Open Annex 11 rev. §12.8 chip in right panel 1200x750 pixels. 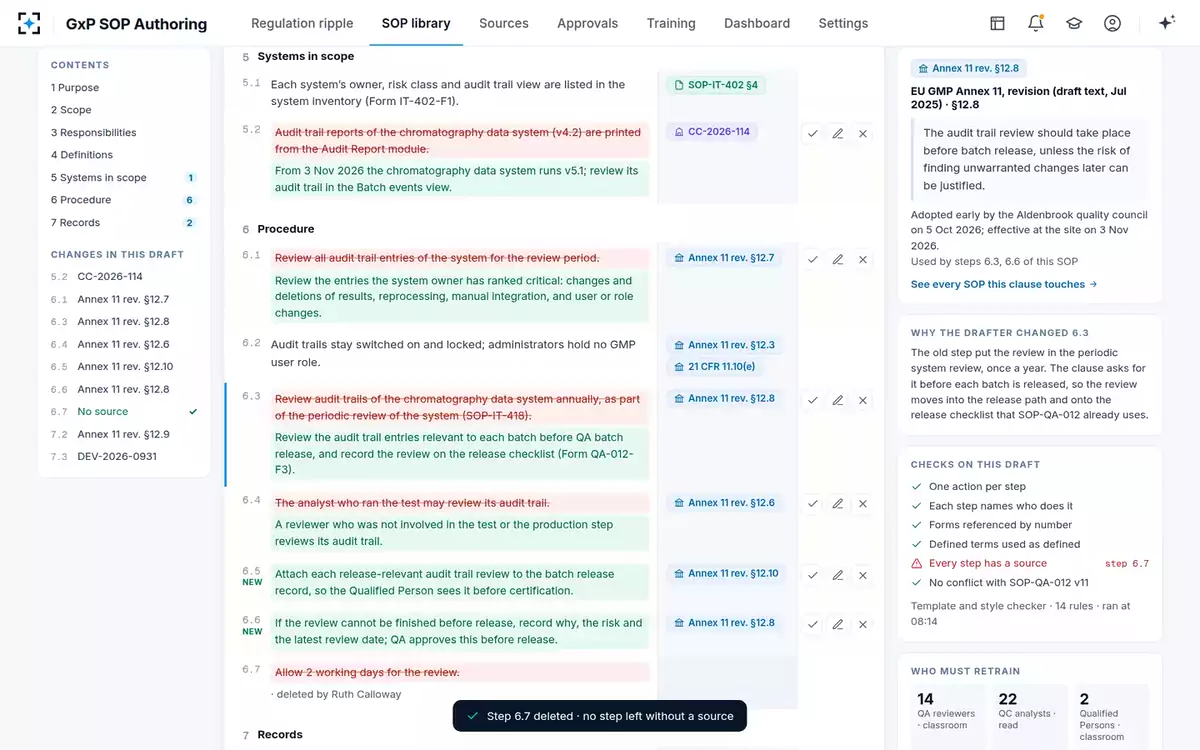point(969,69)
